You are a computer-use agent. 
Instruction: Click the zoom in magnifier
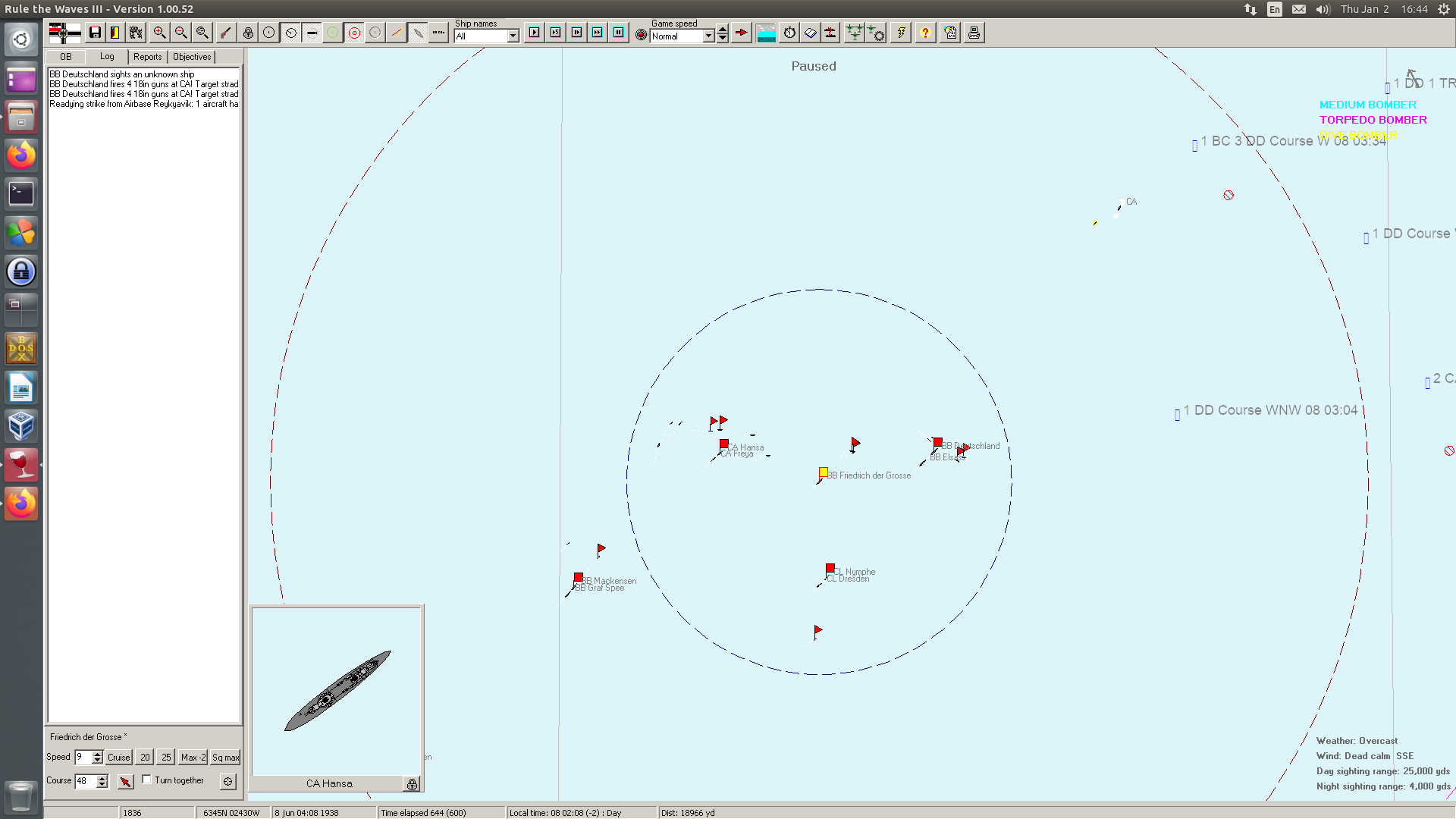[160, 33]
